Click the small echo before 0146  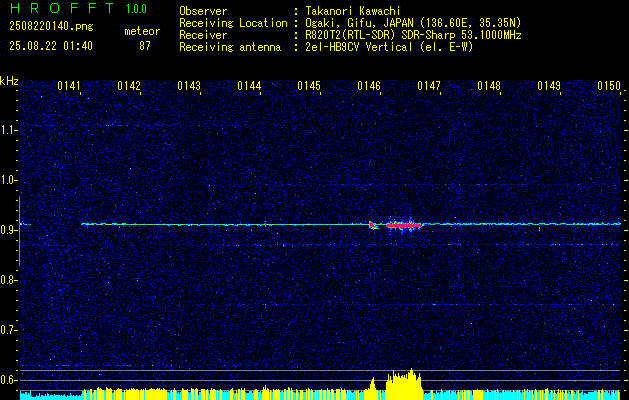click(x=373, y=225)
